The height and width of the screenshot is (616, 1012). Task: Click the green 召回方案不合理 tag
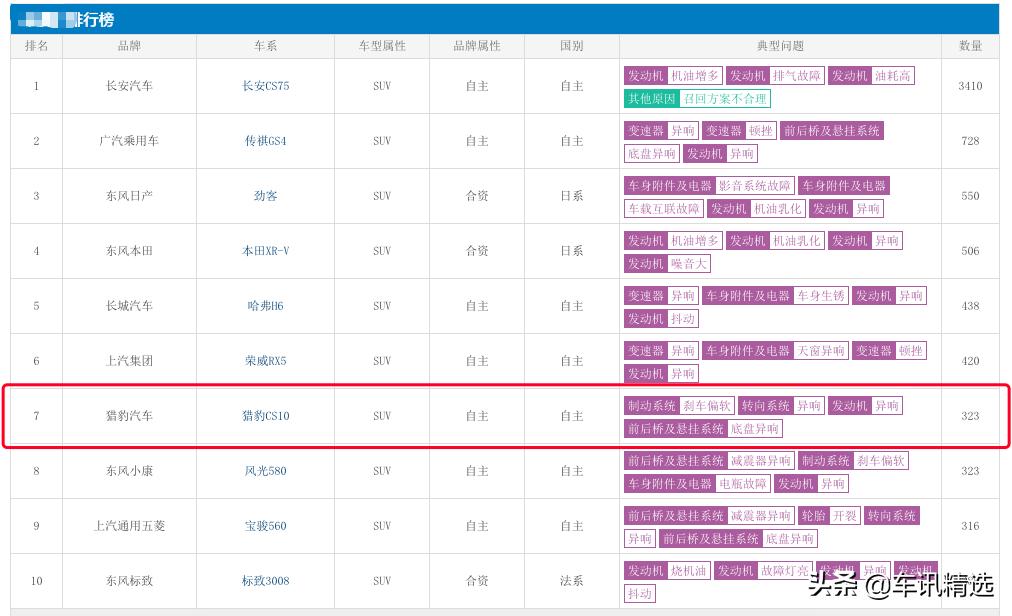[725, 98]
